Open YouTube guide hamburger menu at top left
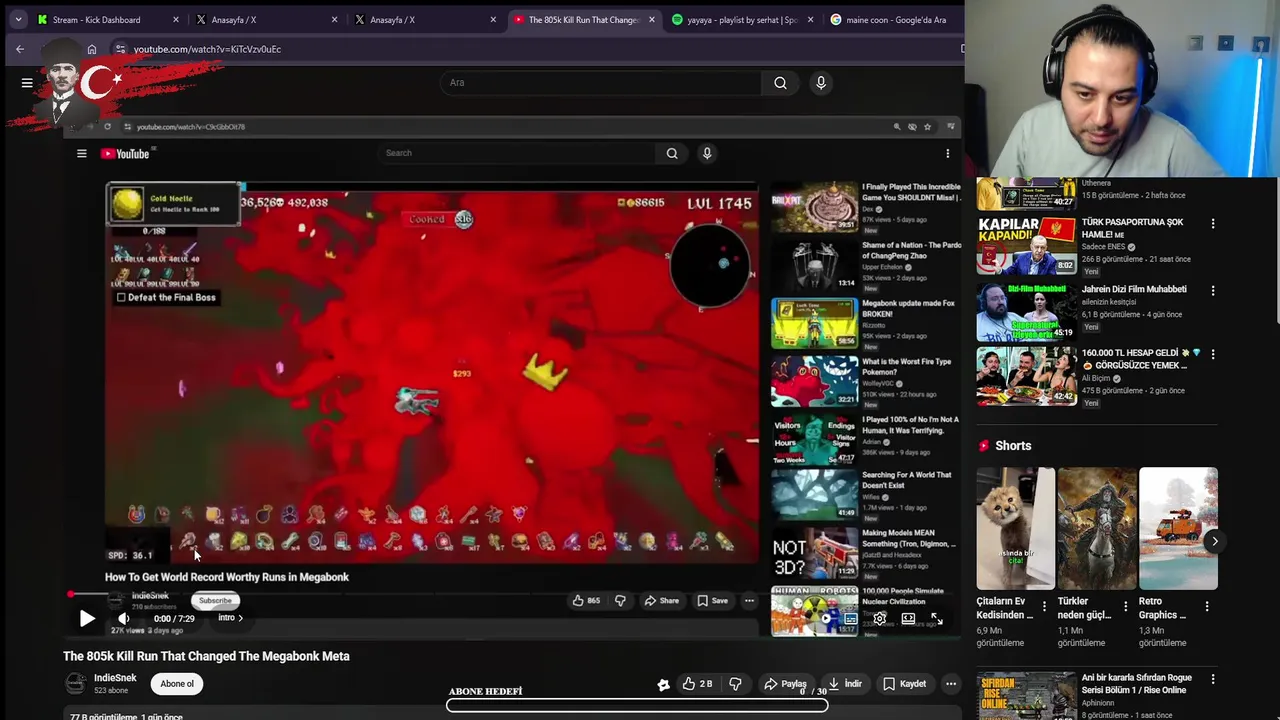This screenshot has height=720, width=1280. [x=27, y=83]
